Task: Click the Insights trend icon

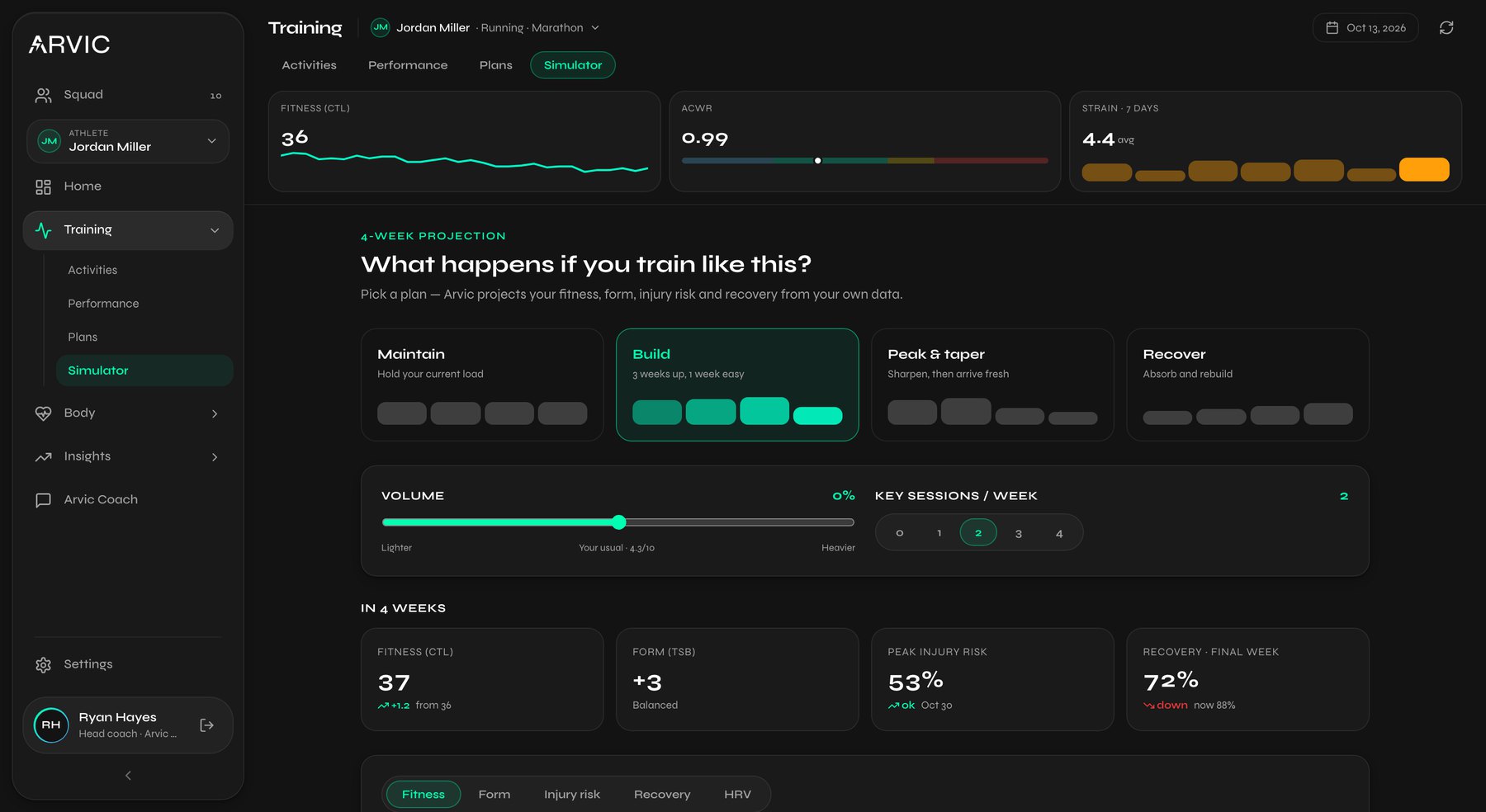Action: point(43,457)
